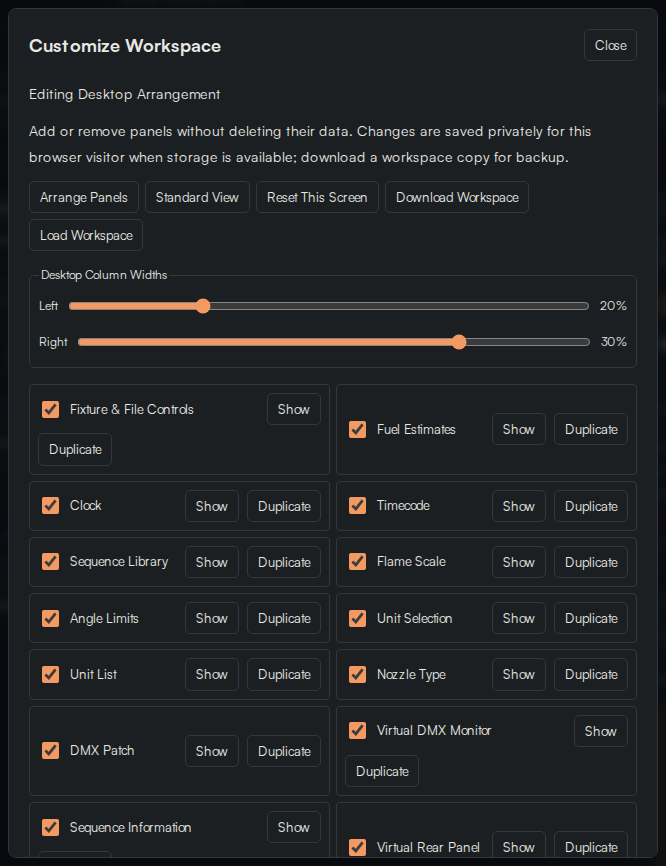Disable the Timecode panel checkbox

357,505
